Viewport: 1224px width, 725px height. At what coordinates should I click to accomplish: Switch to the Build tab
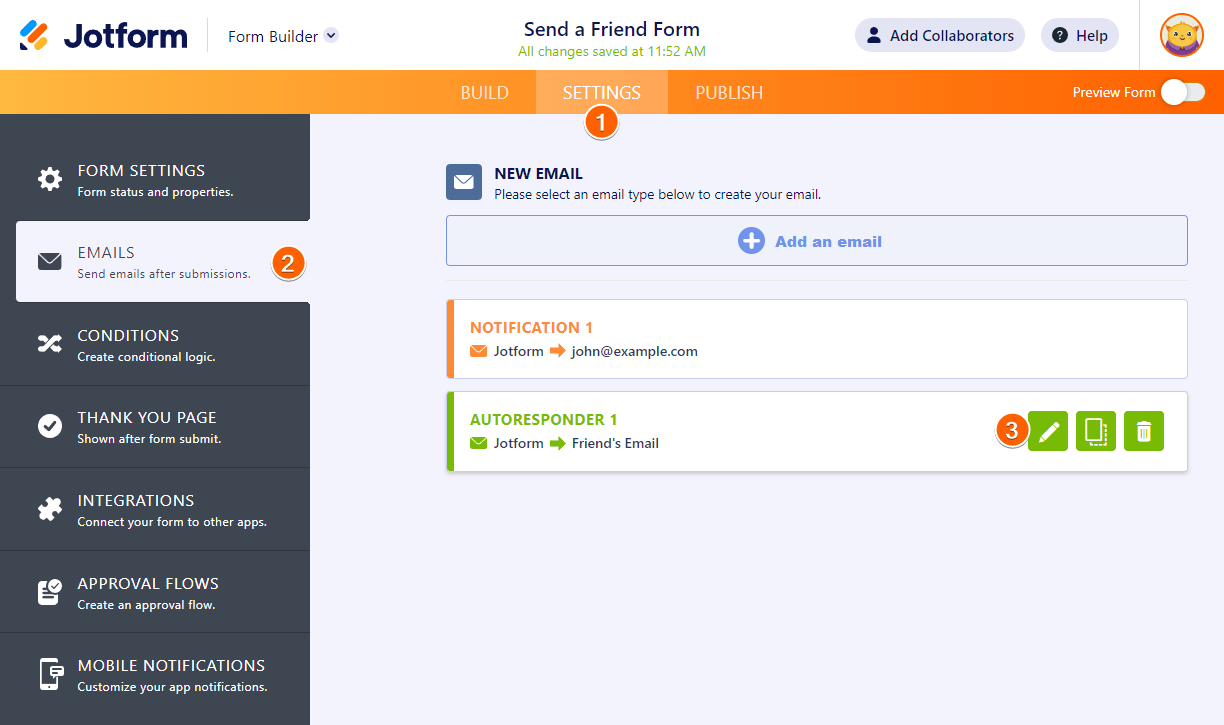485,93
